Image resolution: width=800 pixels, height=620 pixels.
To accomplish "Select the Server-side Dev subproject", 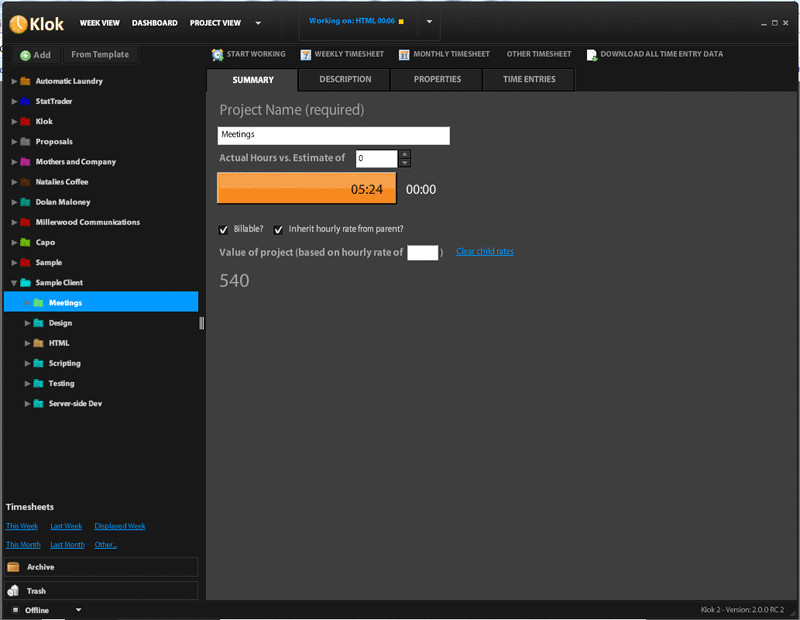I will tap(75, 404).
